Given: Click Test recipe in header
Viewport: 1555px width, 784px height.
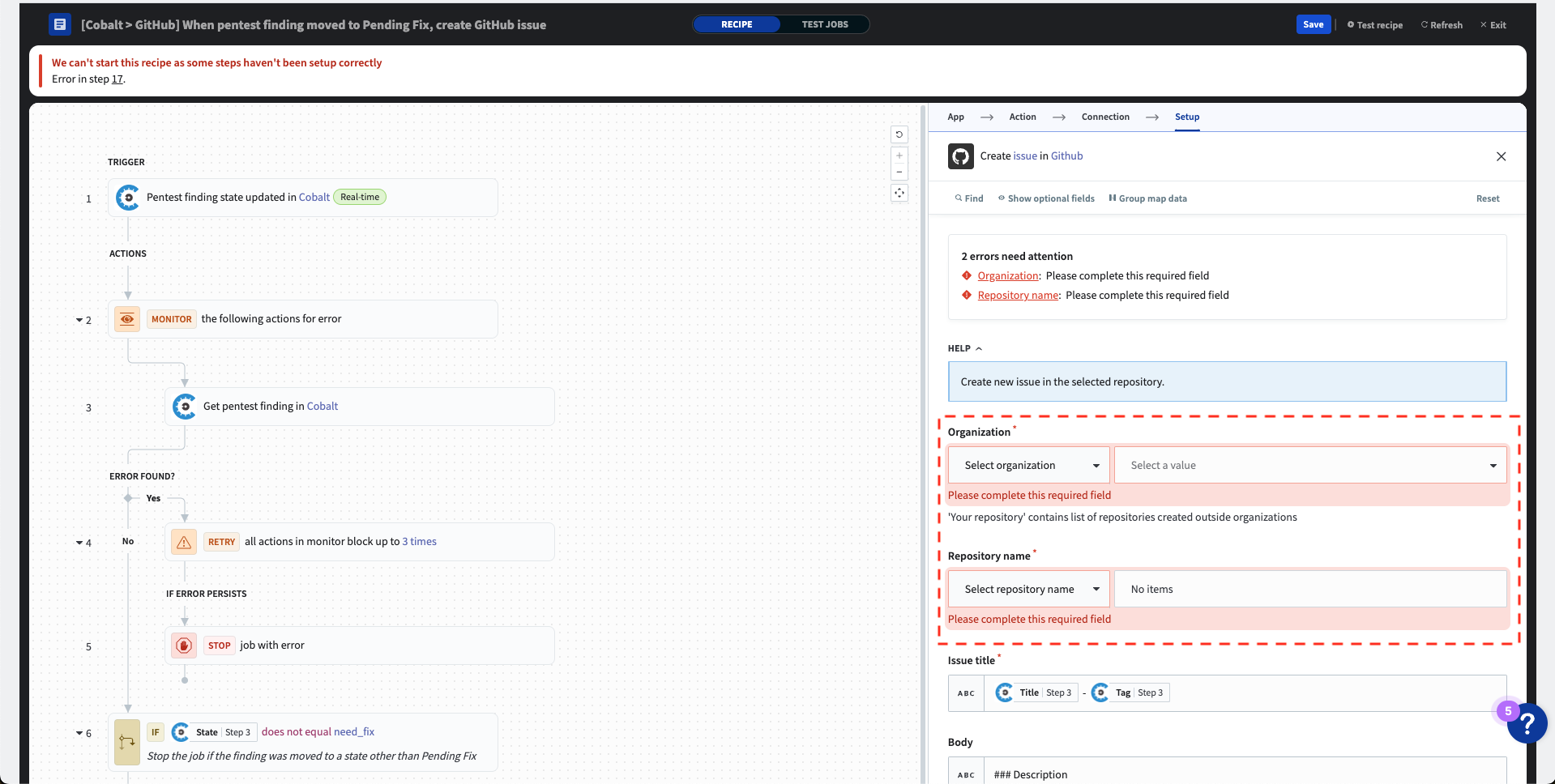Looking at the screenshot, I should click(x=1375, y=25).
